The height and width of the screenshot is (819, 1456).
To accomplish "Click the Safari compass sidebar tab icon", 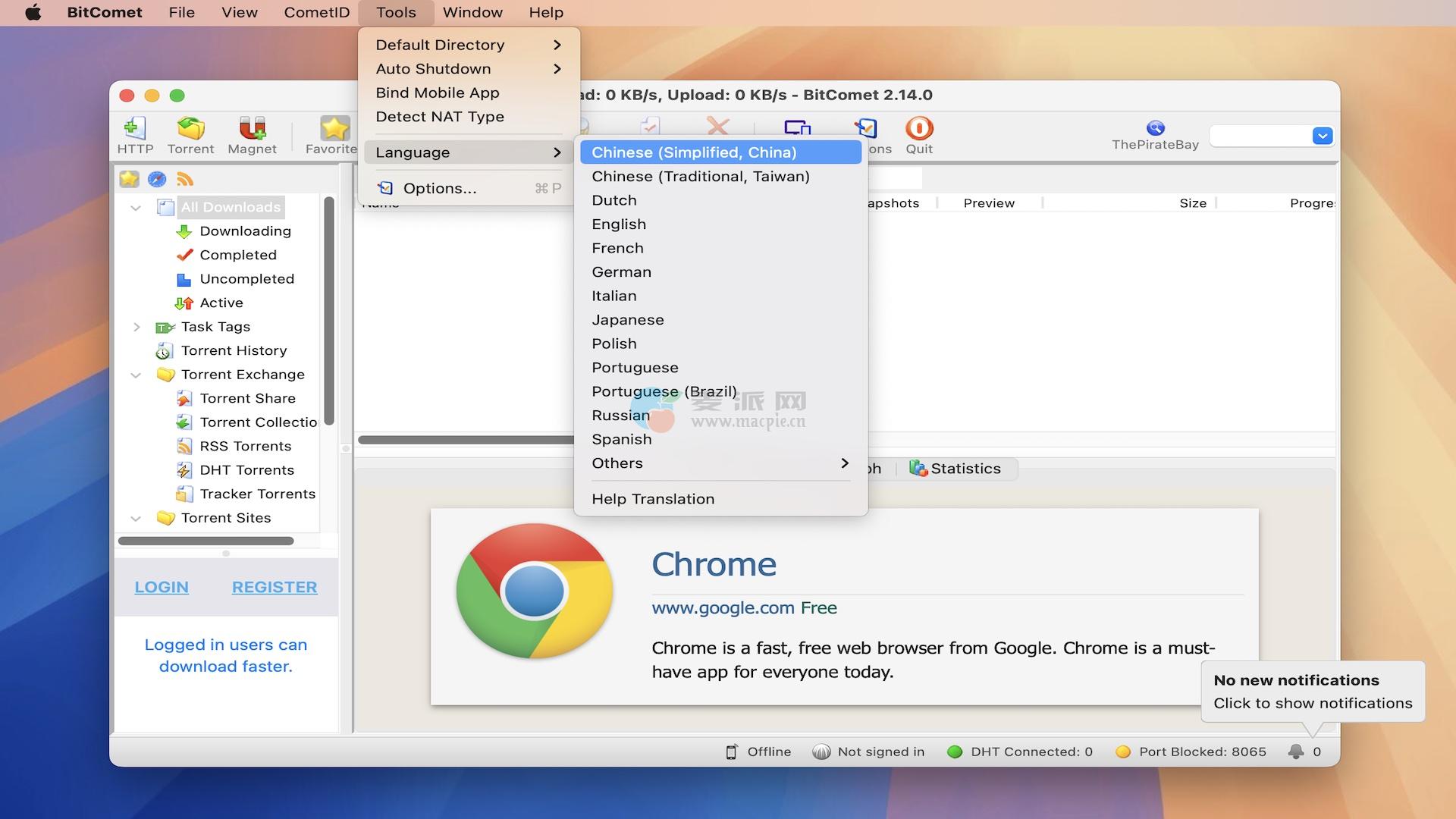I will (157, 179).
